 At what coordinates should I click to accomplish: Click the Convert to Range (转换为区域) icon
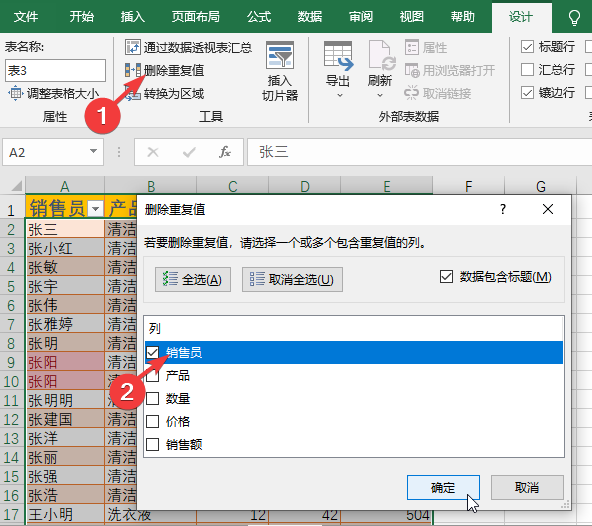pos(133,94)
